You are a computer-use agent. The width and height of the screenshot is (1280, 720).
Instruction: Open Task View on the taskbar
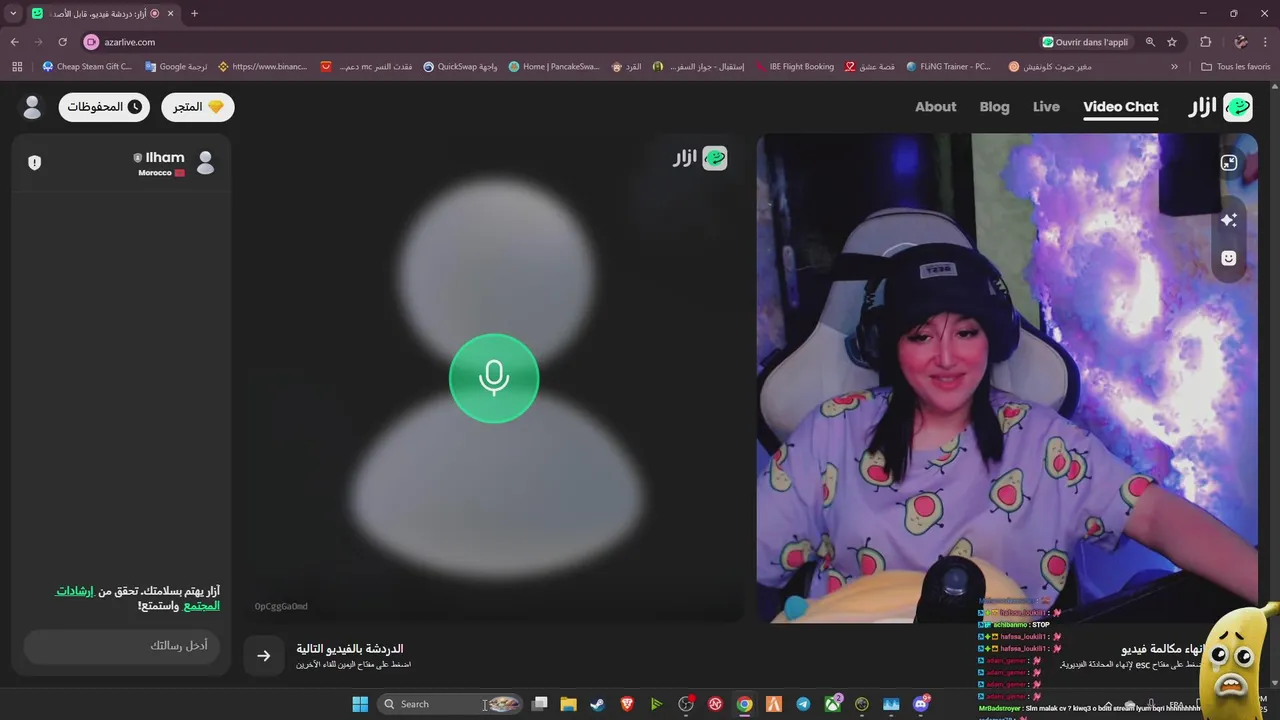(539, 704)
